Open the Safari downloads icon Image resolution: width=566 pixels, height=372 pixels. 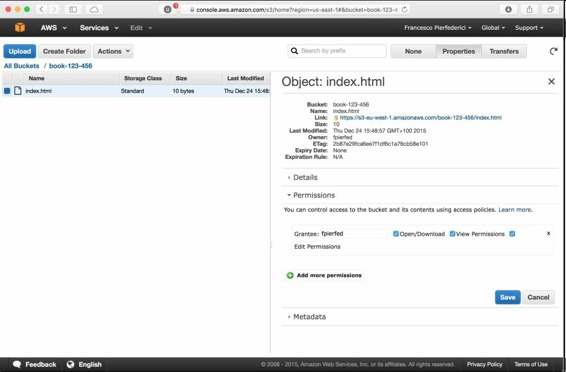click(508, 9)
